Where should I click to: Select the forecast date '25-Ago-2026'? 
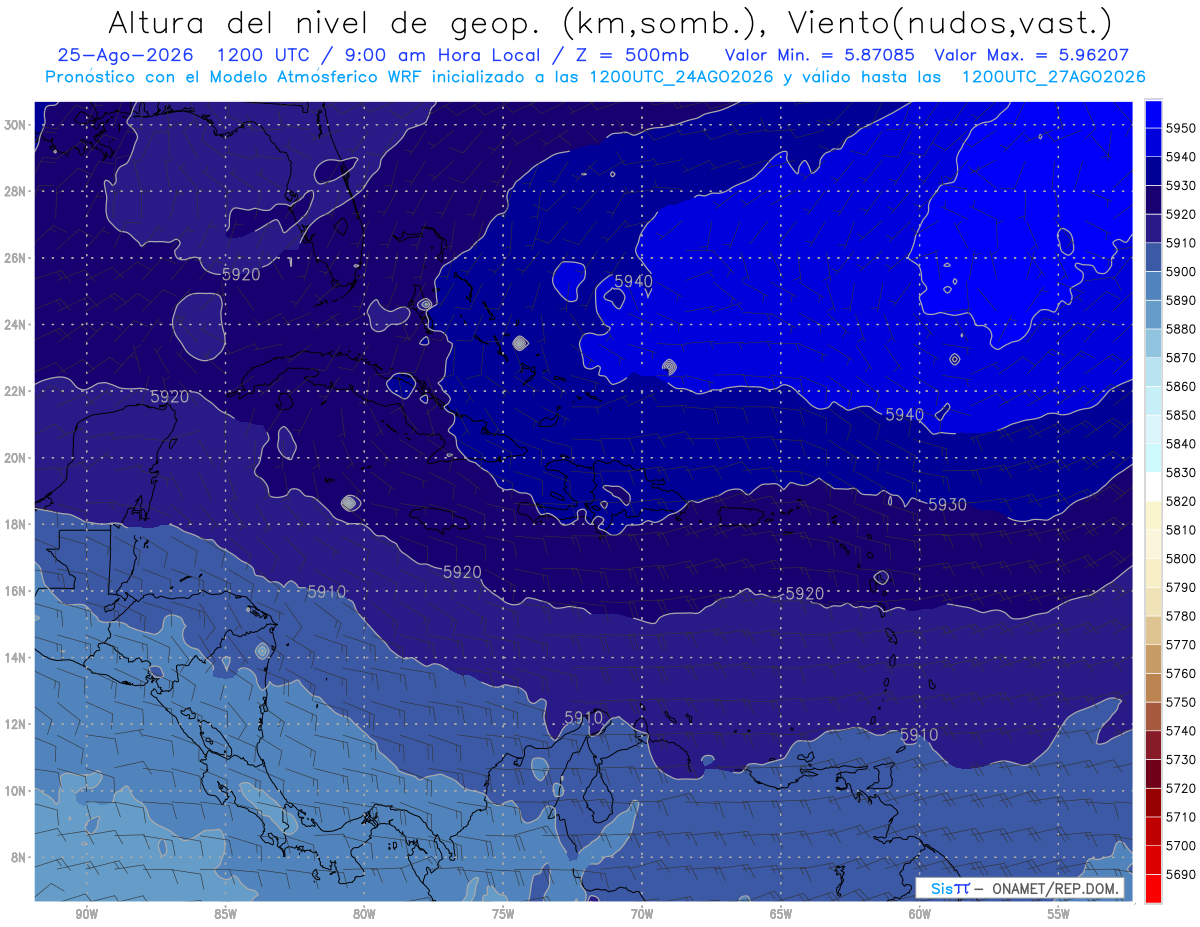(128, 55)
